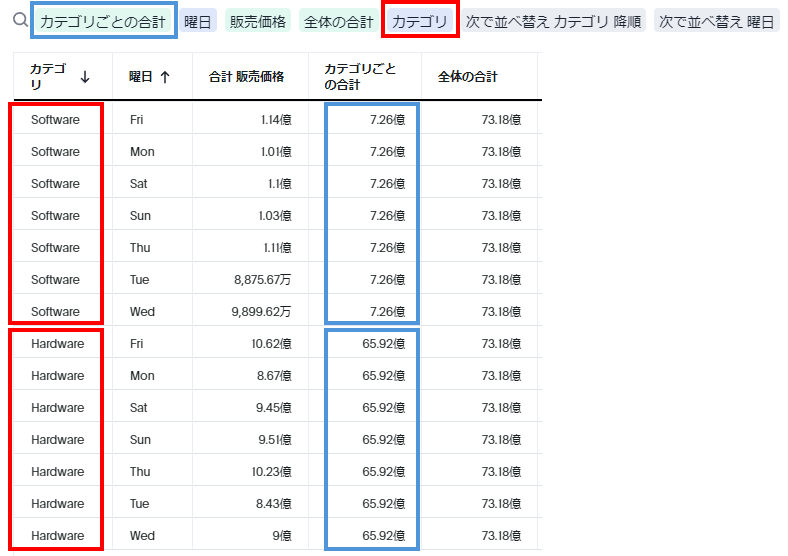Select the カテゴリごとの合計 search token
The width and height of the screenshot is (788, 556).
click(x=103, y=21)
